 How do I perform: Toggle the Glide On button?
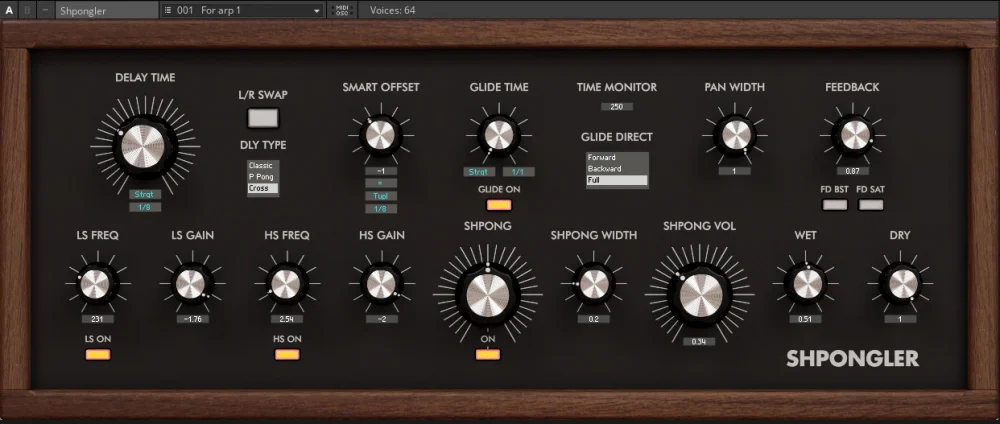pyautogui.click(x=499, y=205)
